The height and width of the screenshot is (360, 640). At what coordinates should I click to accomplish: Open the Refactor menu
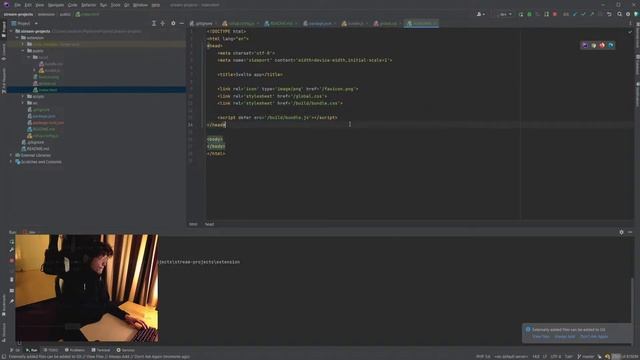coord(89,5)
